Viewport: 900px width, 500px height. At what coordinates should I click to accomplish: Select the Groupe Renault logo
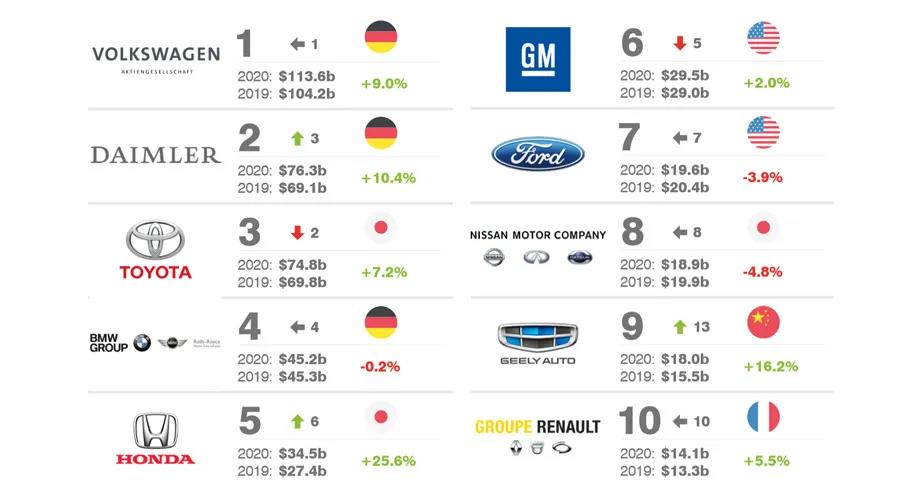pos(538,435)
